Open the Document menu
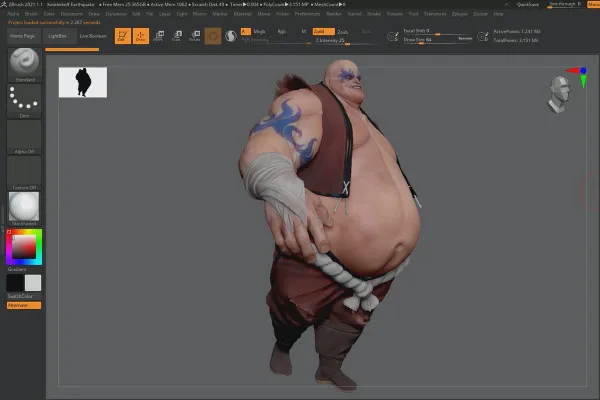This screenshot has width=600, height=400. pos(72,14)
